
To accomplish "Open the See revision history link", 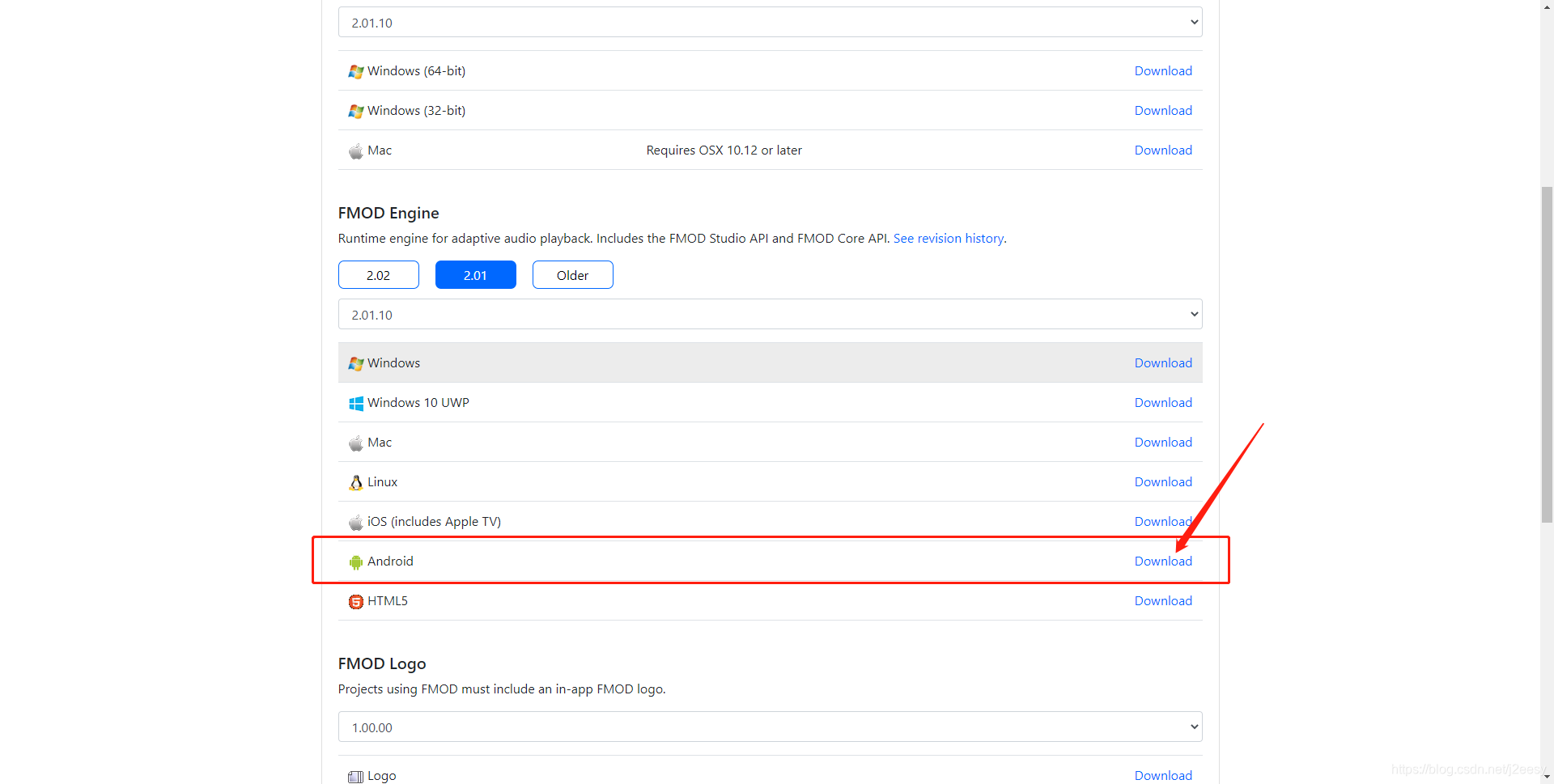I will tap(949, 239).
